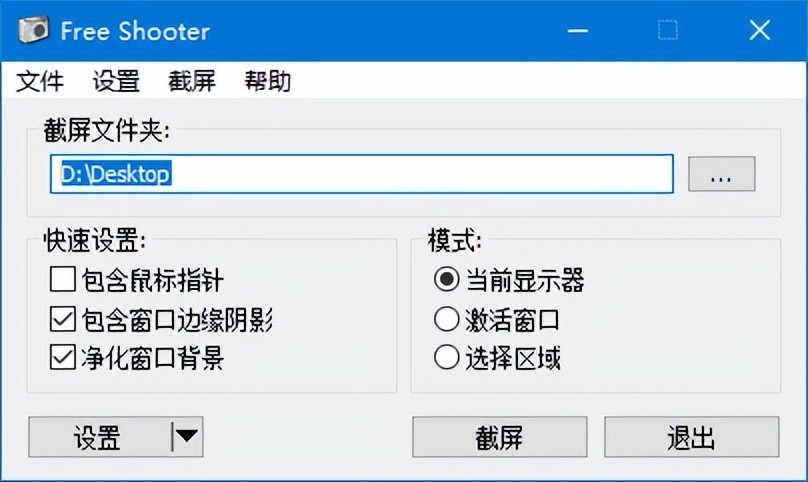Expand the 设置 button dropdown arrow

tap(187, 437)
